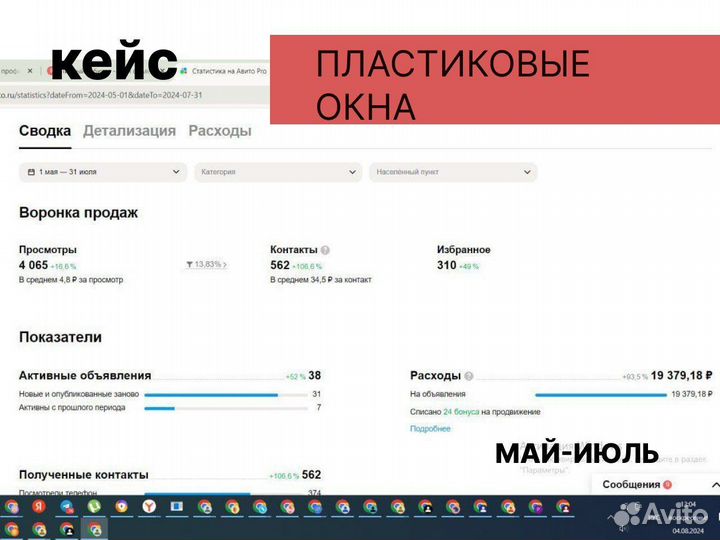
Task: Launch Yandex Browser from the taskbar
Action: [x=149, y=506]
